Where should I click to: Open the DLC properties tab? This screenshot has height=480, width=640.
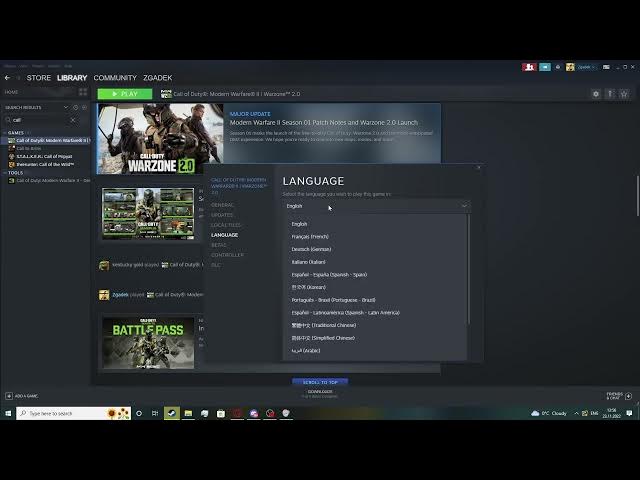tap(216, 265)
